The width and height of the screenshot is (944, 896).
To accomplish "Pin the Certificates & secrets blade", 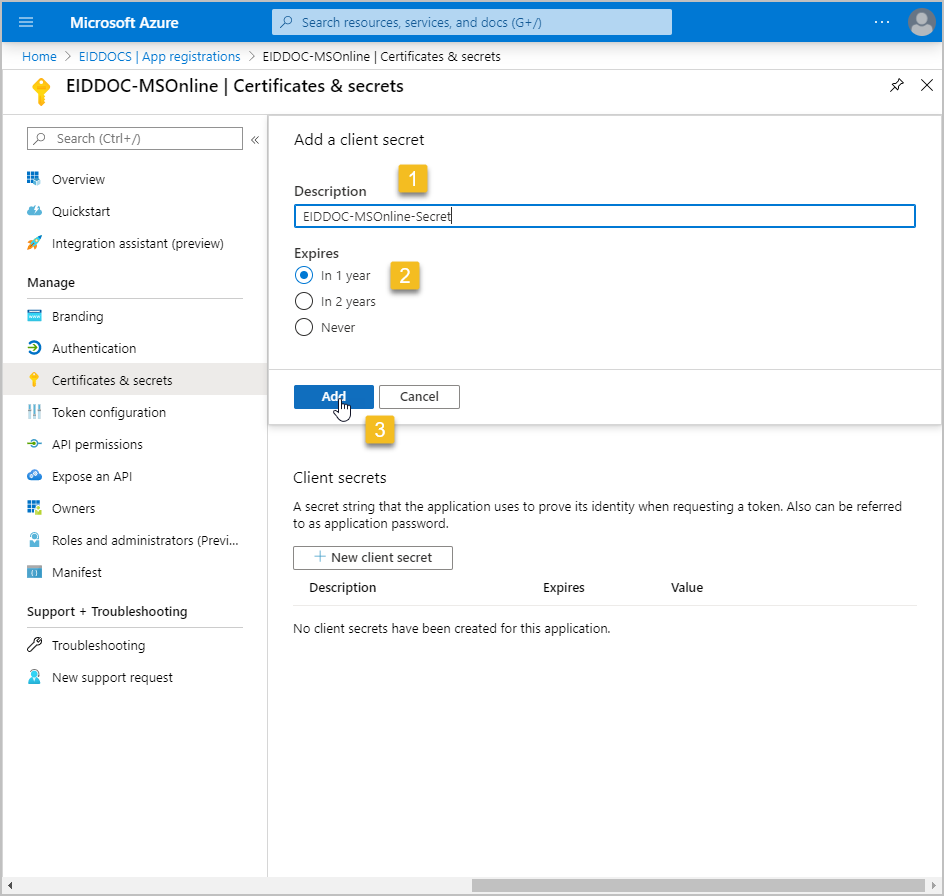I will tap(896, 86).
